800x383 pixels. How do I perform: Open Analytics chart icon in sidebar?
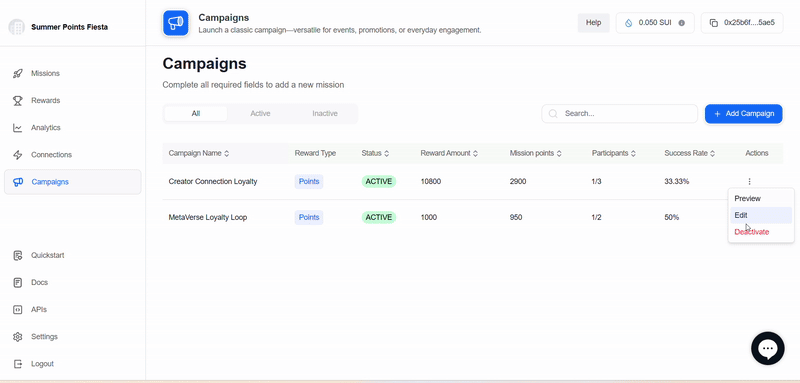click(17, 127)
